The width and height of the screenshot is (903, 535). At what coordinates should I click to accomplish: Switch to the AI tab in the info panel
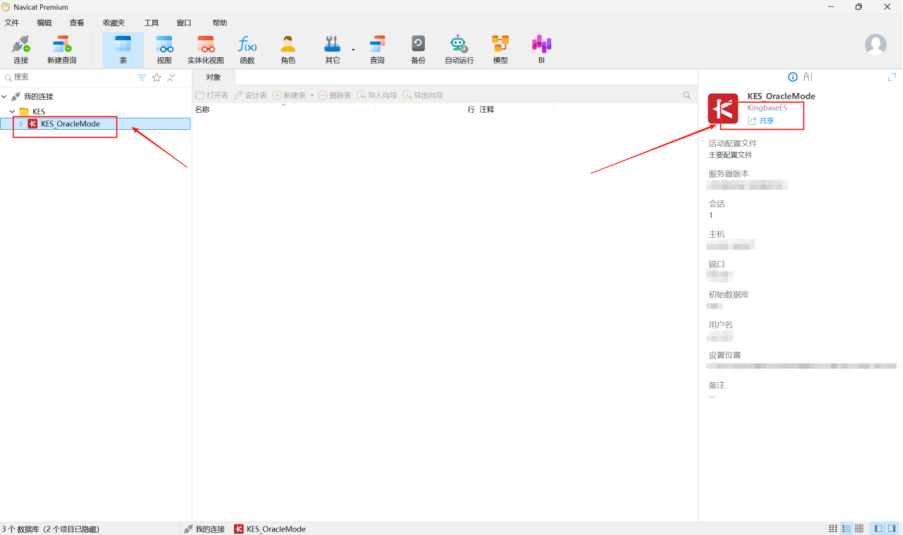(x=808, y=77)
